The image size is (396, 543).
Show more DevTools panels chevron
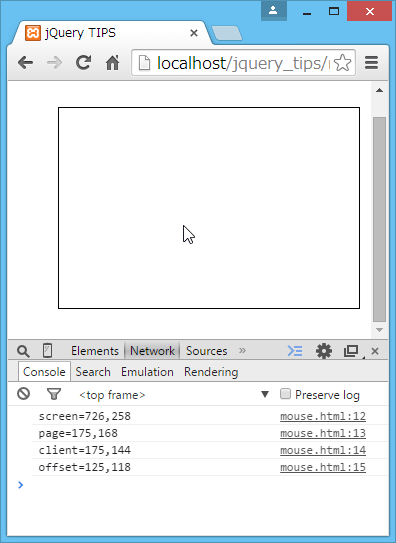coord(242,351)
